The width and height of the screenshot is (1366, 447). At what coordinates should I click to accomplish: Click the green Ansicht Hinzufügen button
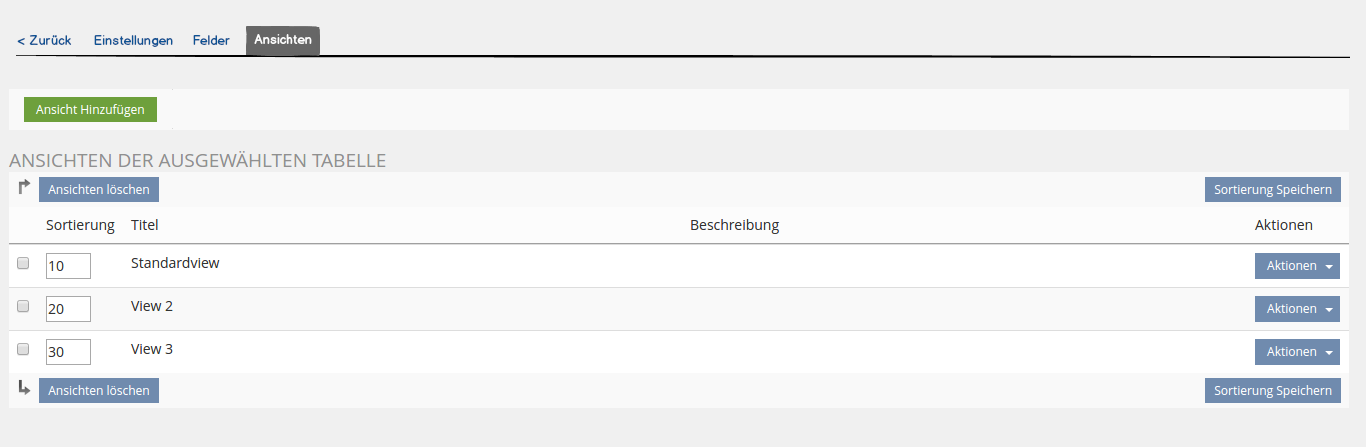(90, 109)
